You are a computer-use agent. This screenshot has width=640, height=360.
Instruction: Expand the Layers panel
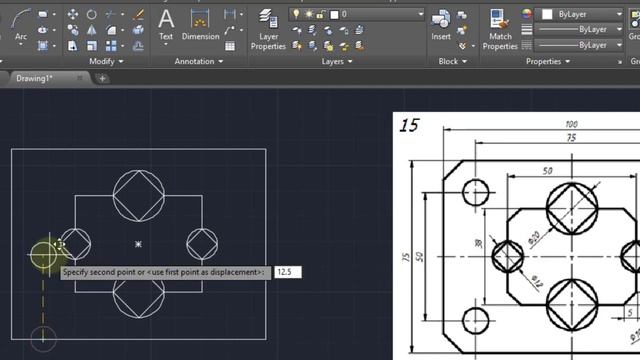click(x=337, y=61)
